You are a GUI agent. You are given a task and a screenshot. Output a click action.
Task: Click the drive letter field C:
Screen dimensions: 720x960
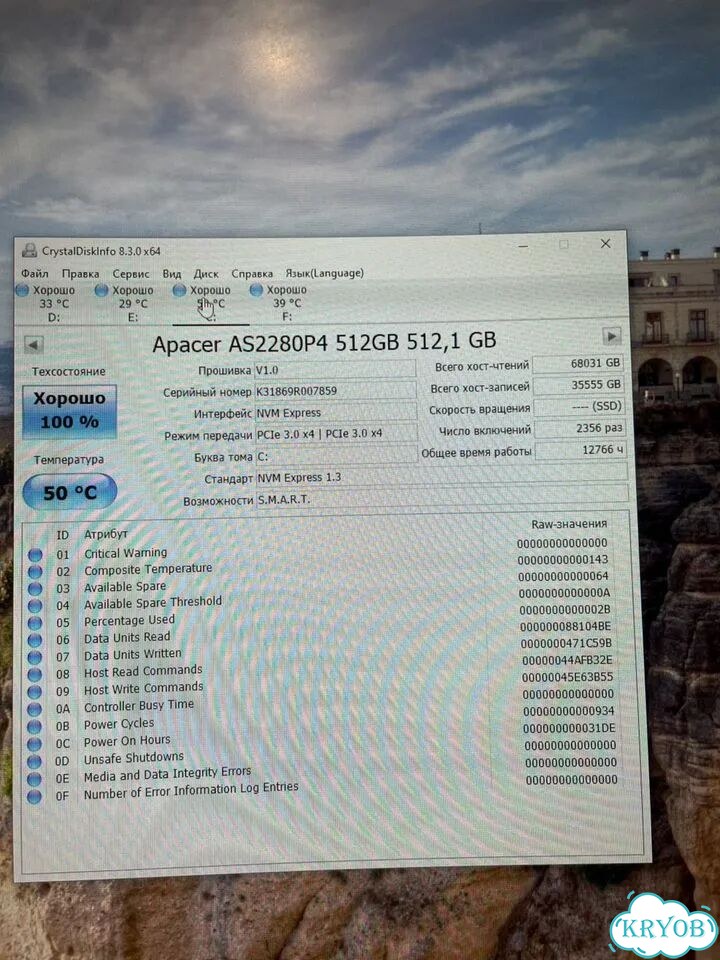[336, 456]
